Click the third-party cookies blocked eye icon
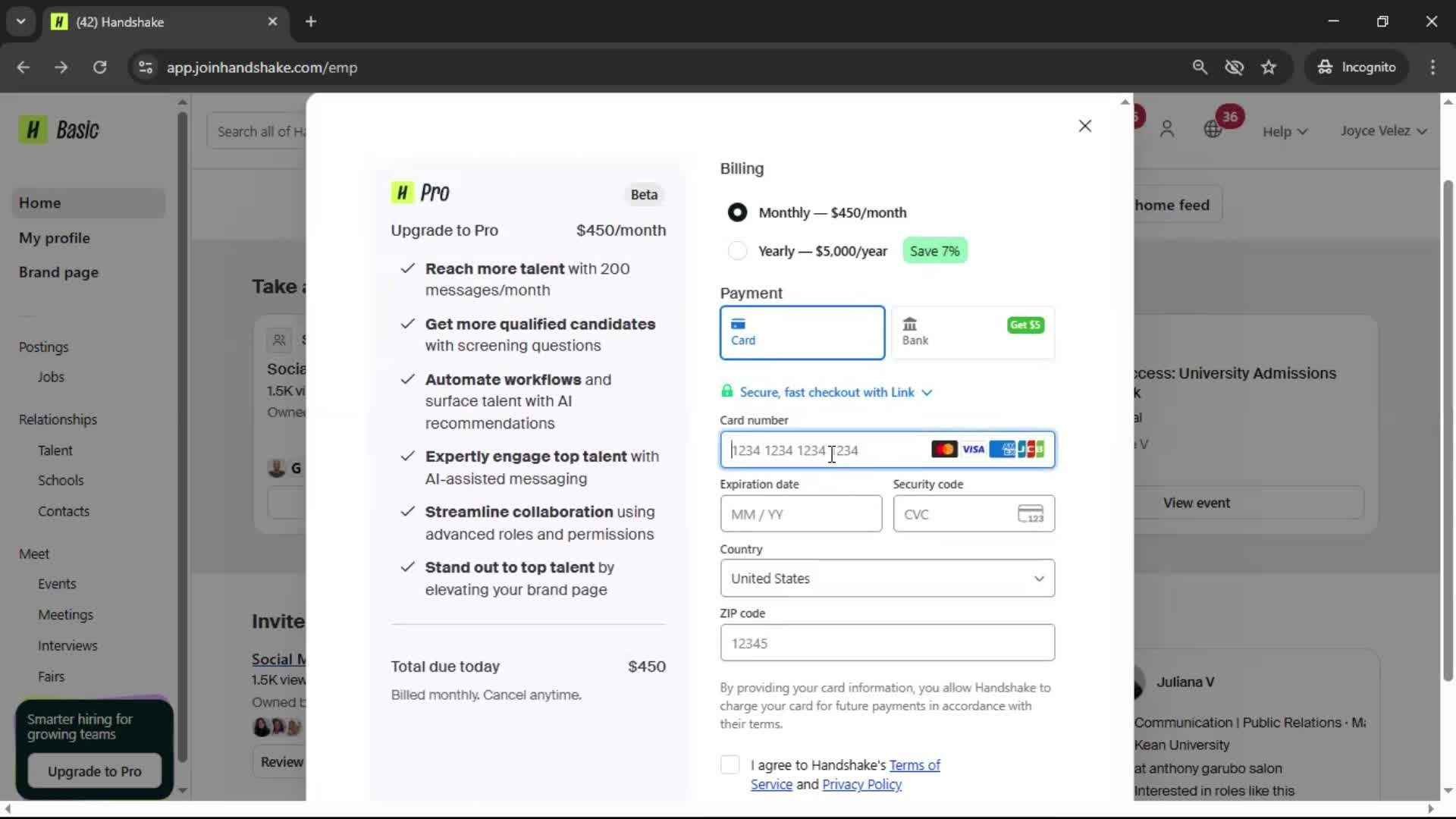This screenshot has height=819, width=1456. click(x=1235, y=67)
